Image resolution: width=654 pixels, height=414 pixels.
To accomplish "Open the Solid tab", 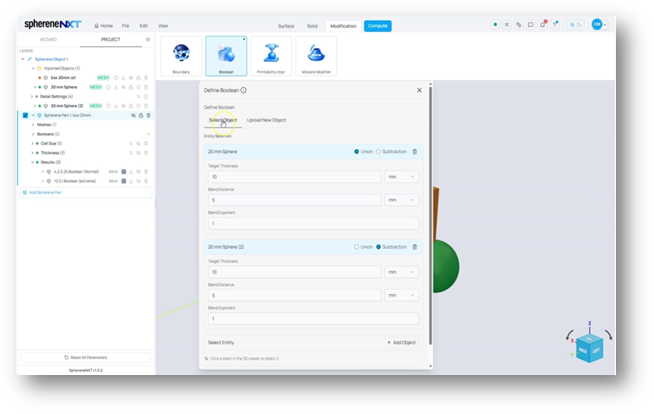I will pos(312,26).
